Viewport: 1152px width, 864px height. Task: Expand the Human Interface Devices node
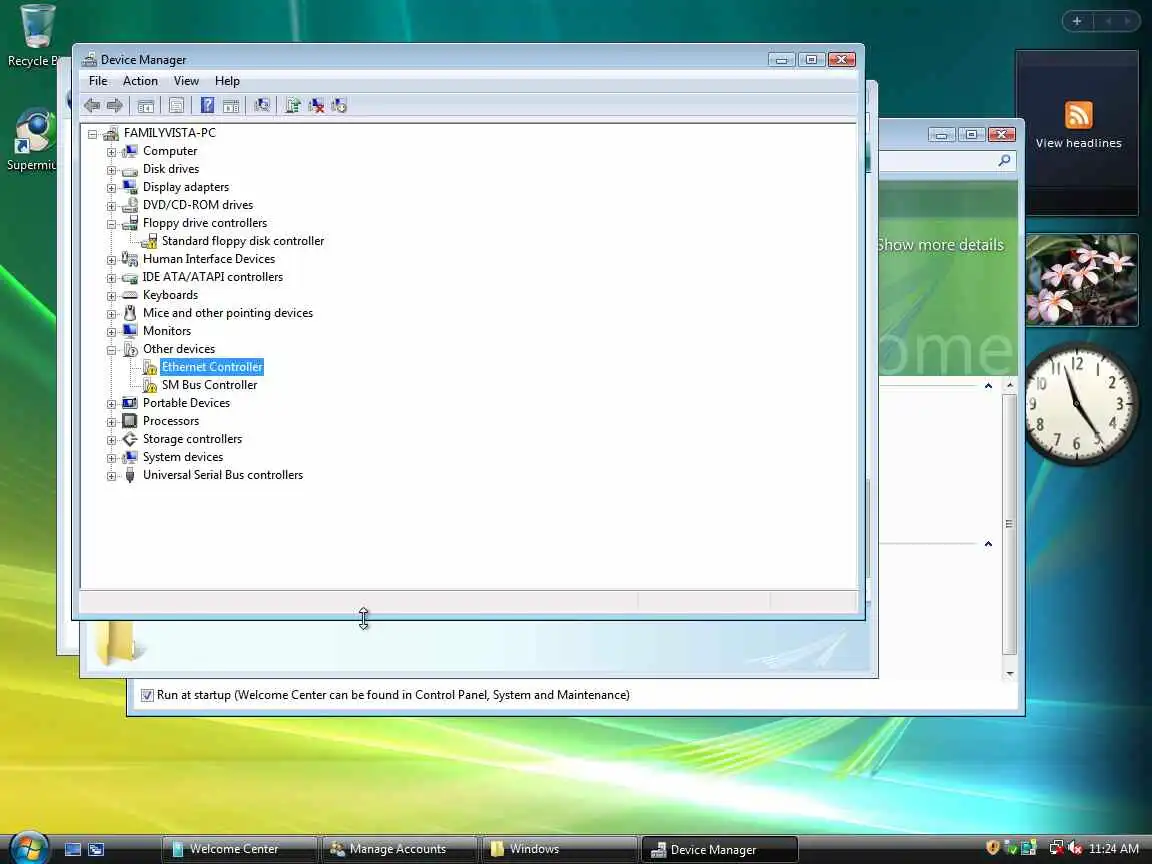(112, 260)
